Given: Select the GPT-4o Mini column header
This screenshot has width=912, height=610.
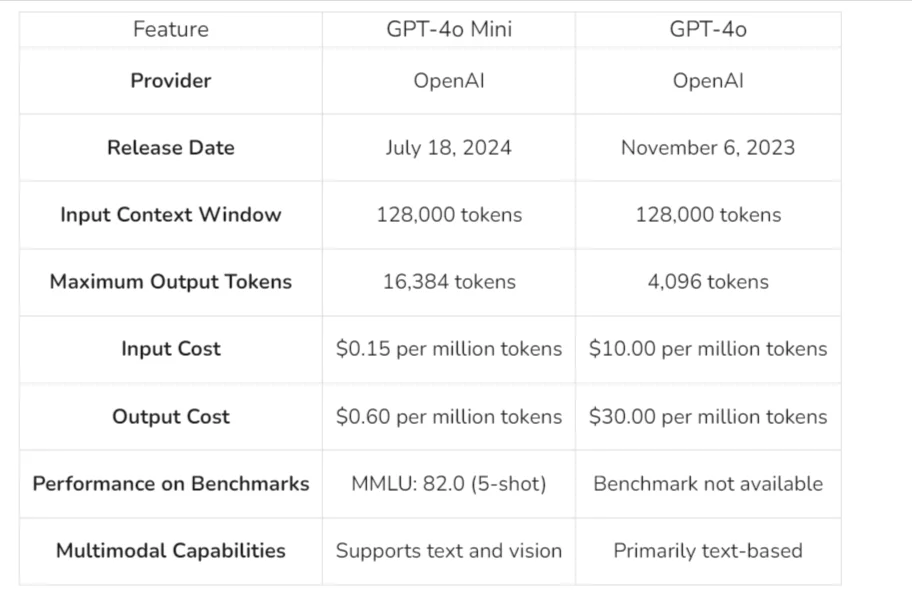Looking at the screenshot, I should click(449, 29).
